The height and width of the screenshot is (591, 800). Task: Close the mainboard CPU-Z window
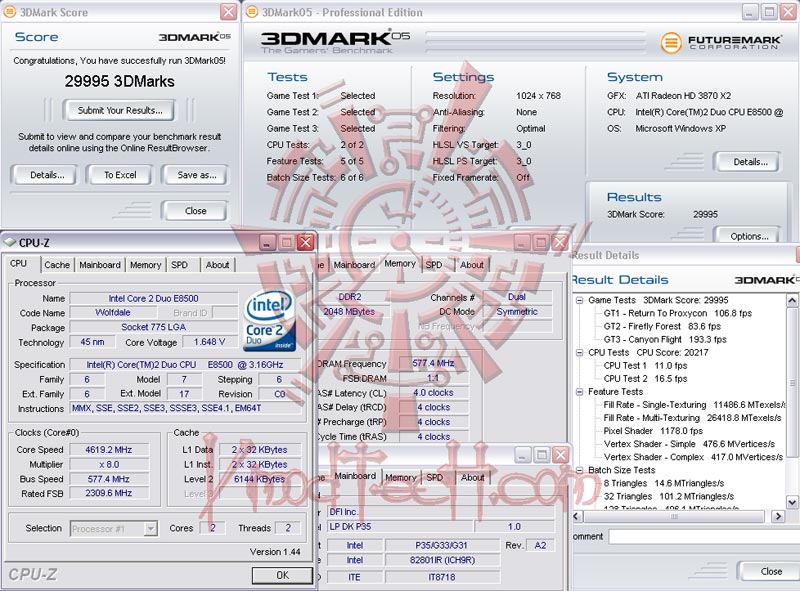coord(561,454)
